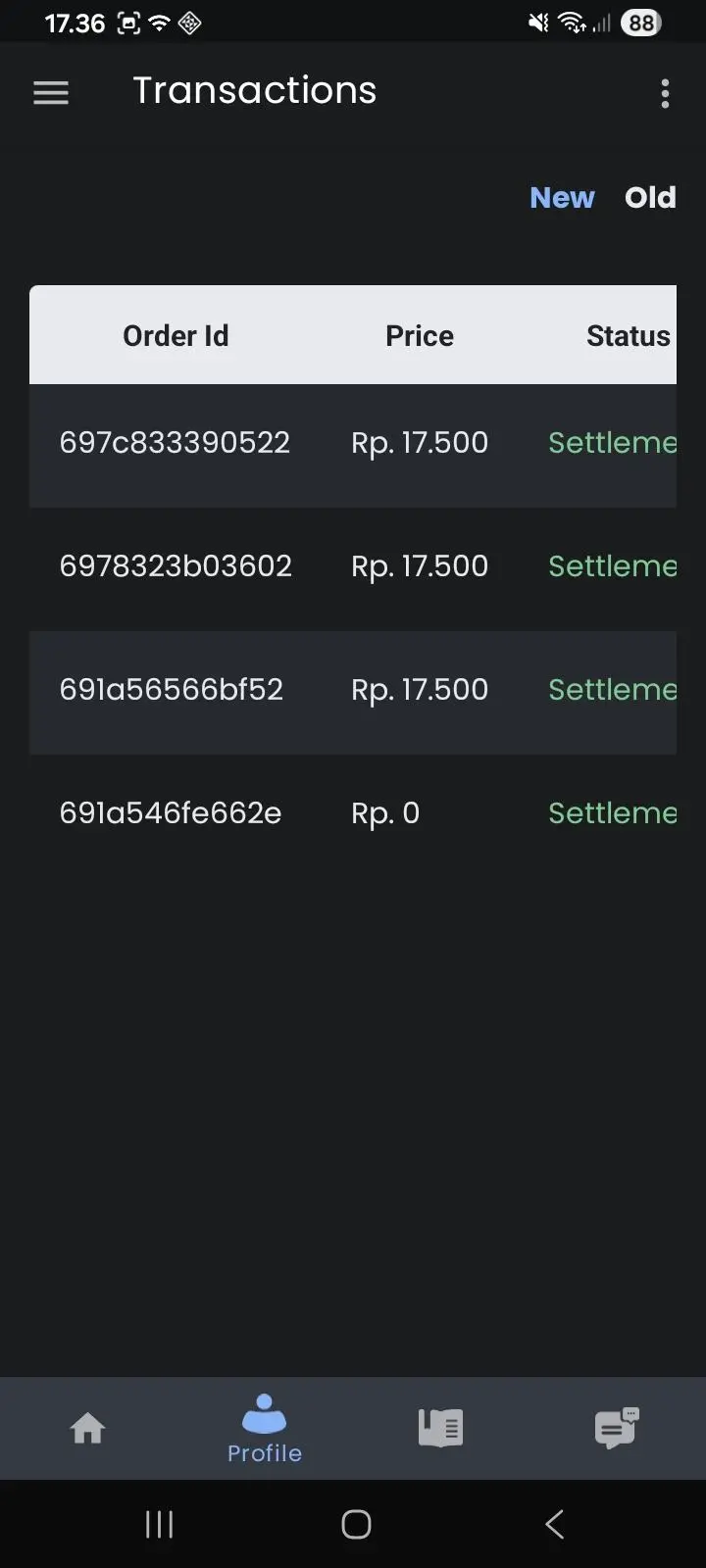The width and height of the screenshot is (706, 1568).
Task: Select the Status column header
Action: pyautogui.click(x=629, y=336)
